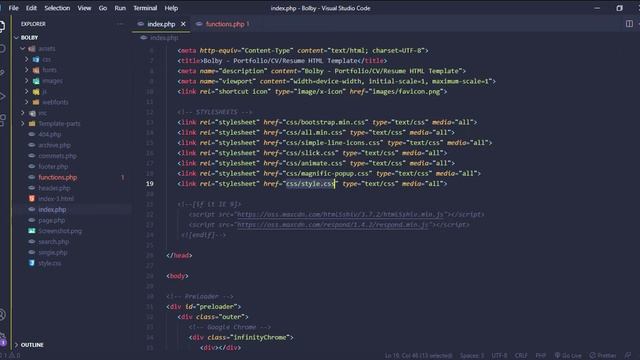Expand the webfonts folder
Viewport: 640px width, 360px height.
tap(55, 102)
